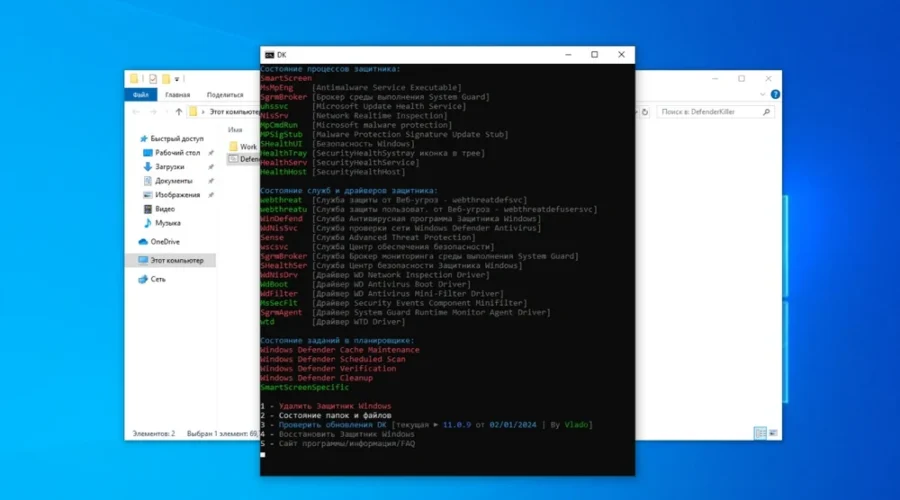Go up one folder level with up arrow
Screen dimensions: 900x500
tap(179, 112)
